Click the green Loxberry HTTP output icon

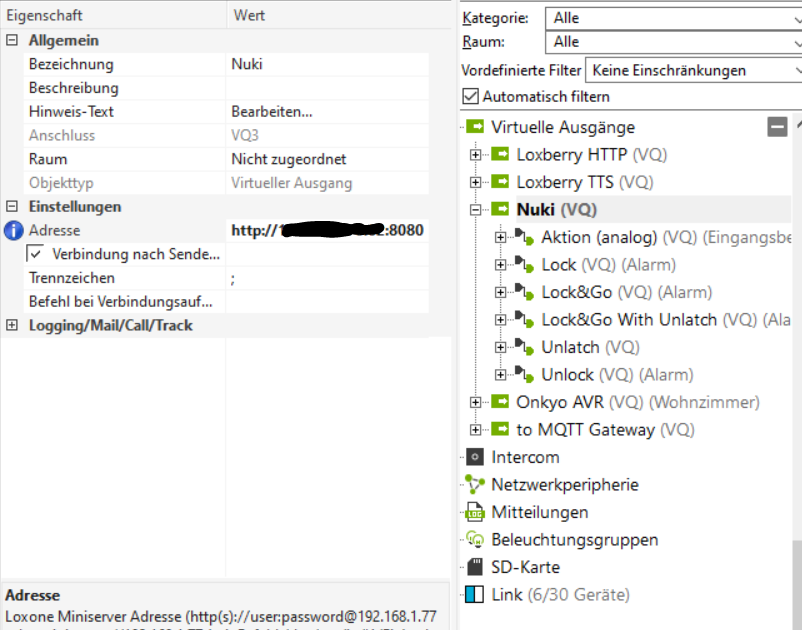click(x=500, y=155)
